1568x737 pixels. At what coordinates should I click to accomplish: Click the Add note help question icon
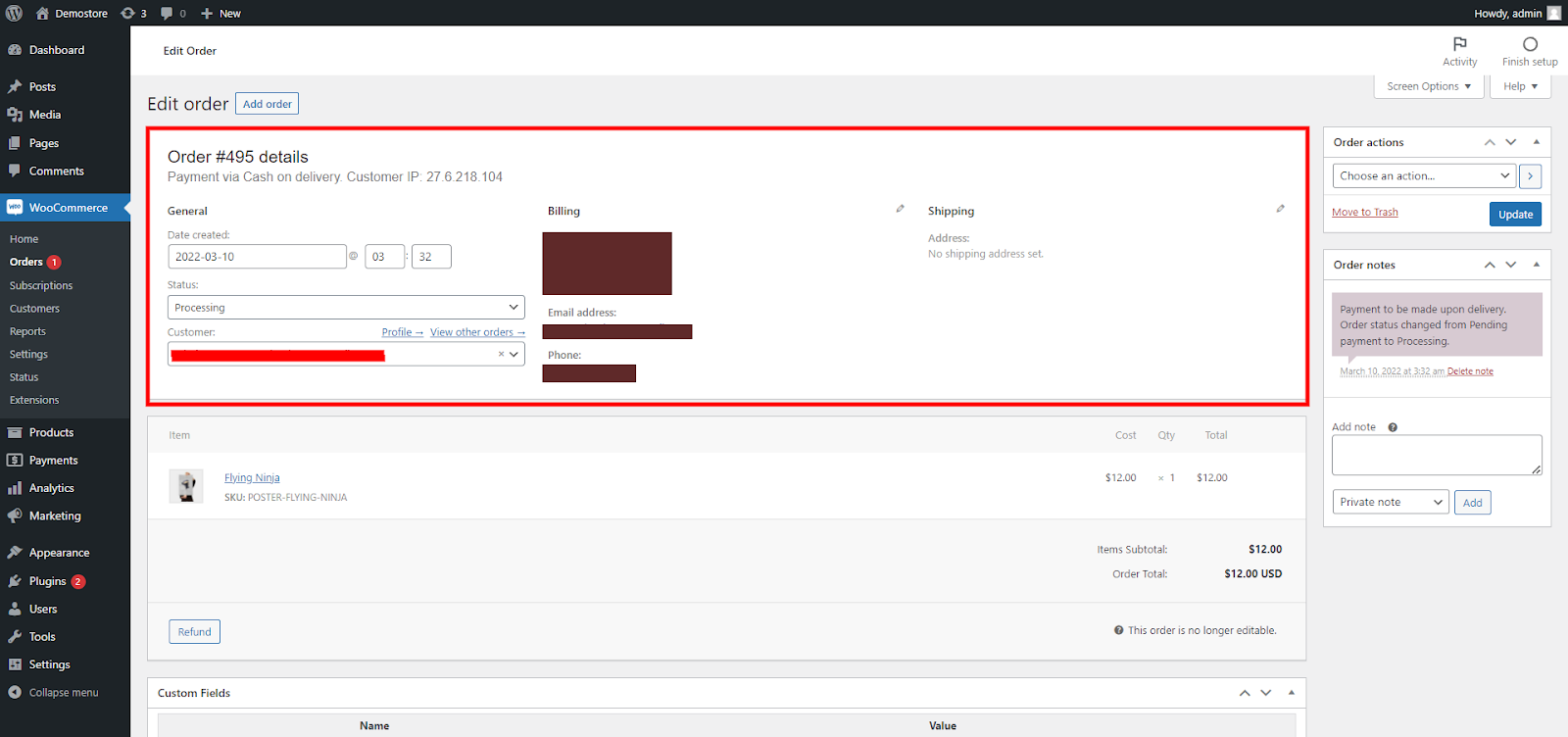pyautogui.click(x=1393, y=427)
